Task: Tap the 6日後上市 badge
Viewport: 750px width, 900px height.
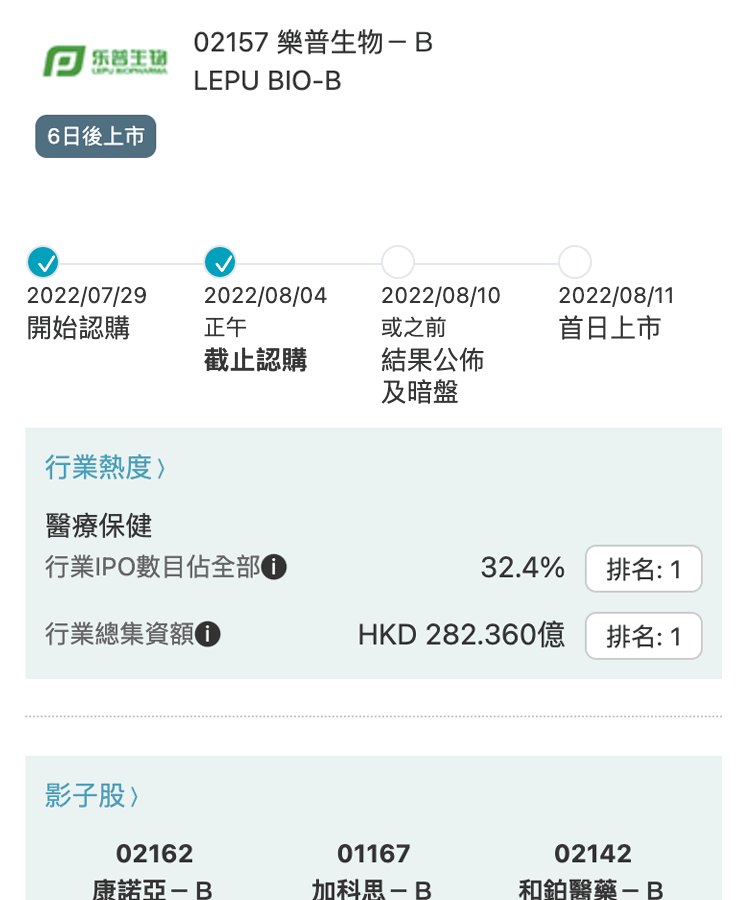Action: click(x=96, y=137)
